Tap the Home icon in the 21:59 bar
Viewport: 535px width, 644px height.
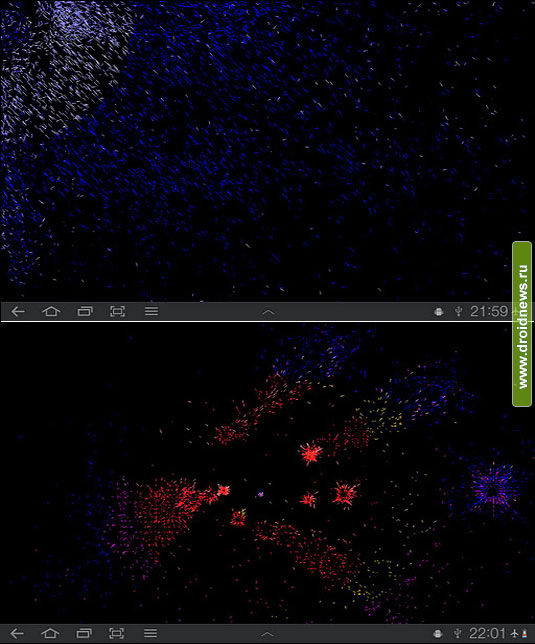(x=51, y=311)
